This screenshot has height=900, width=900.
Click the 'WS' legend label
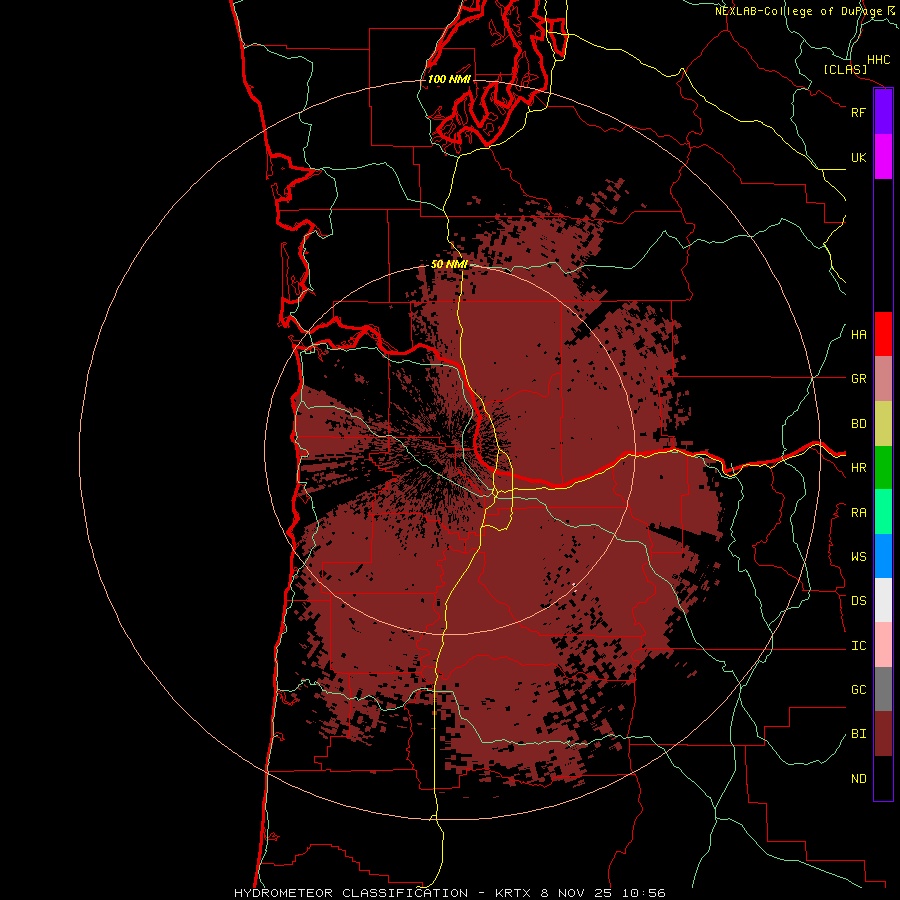point(858,557)
